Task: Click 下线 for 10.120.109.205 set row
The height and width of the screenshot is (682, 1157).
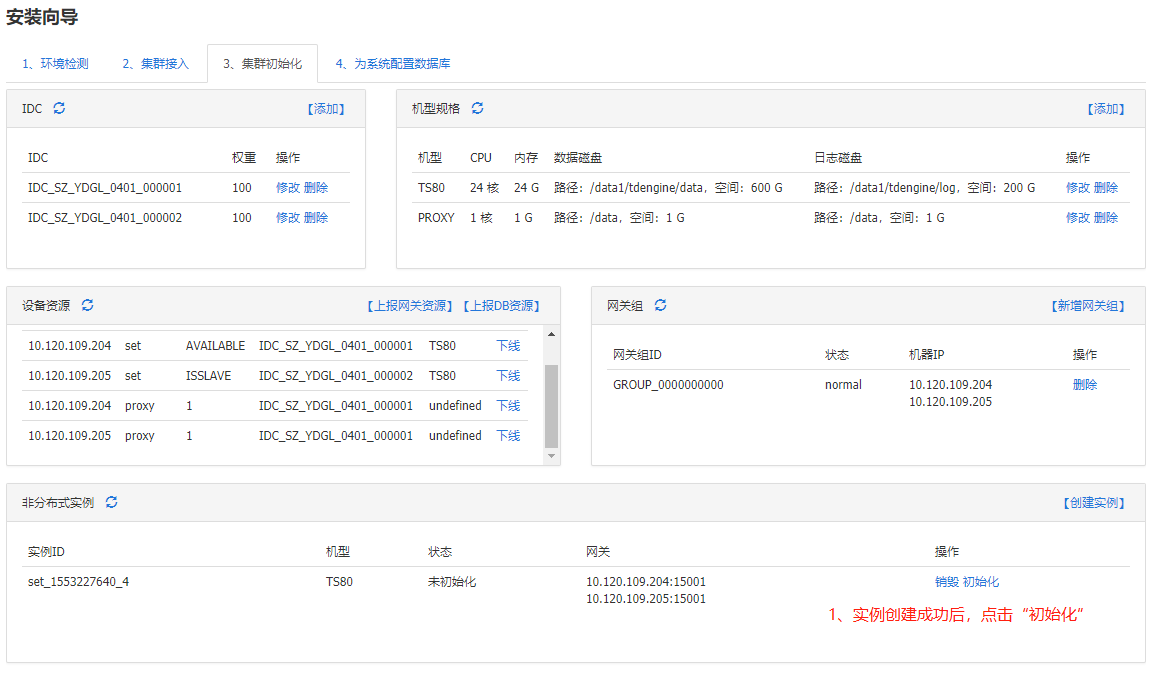Action: 508,376
